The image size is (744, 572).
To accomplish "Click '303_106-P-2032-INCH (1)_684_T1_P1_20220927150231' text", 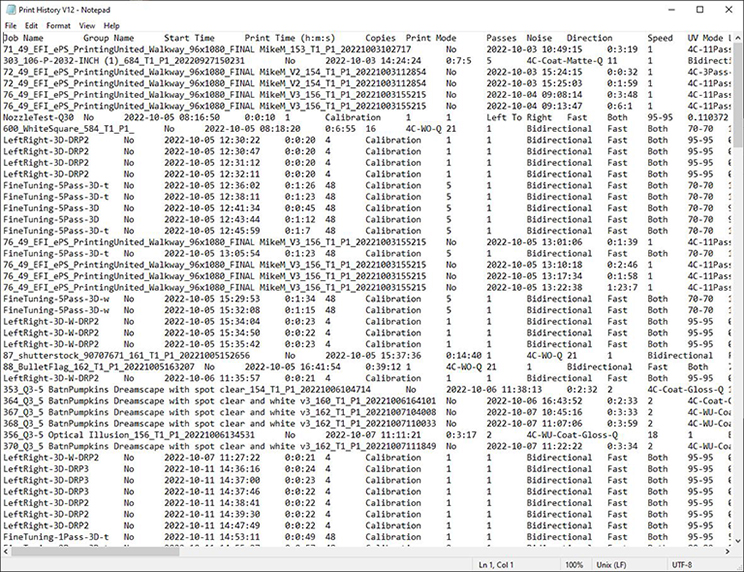I will (124, 61).
